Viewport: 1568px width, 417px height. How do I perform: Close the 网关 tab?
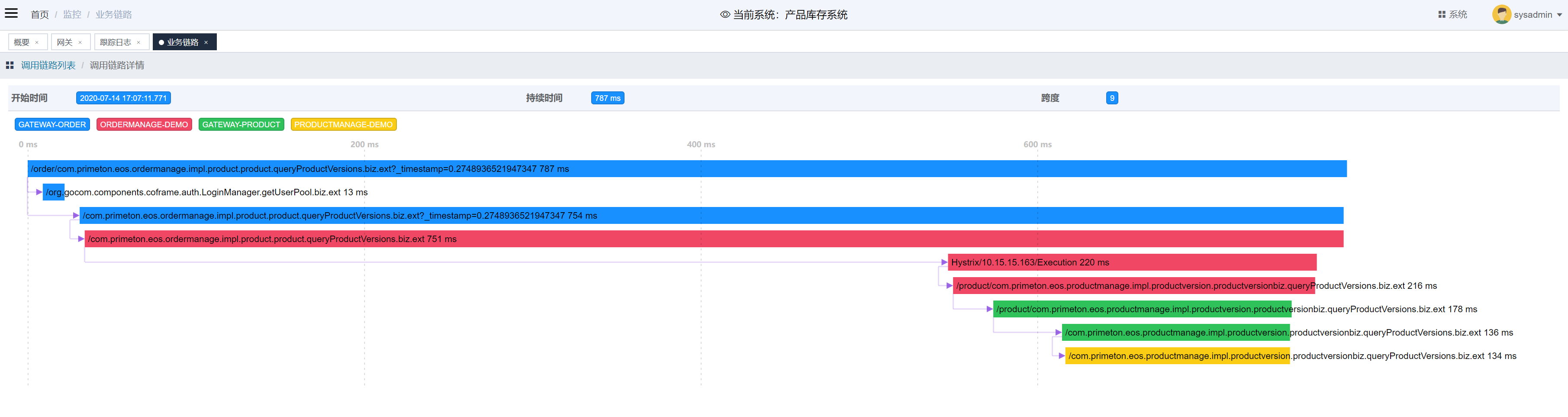pyautogui.click(x=80, y=42)
